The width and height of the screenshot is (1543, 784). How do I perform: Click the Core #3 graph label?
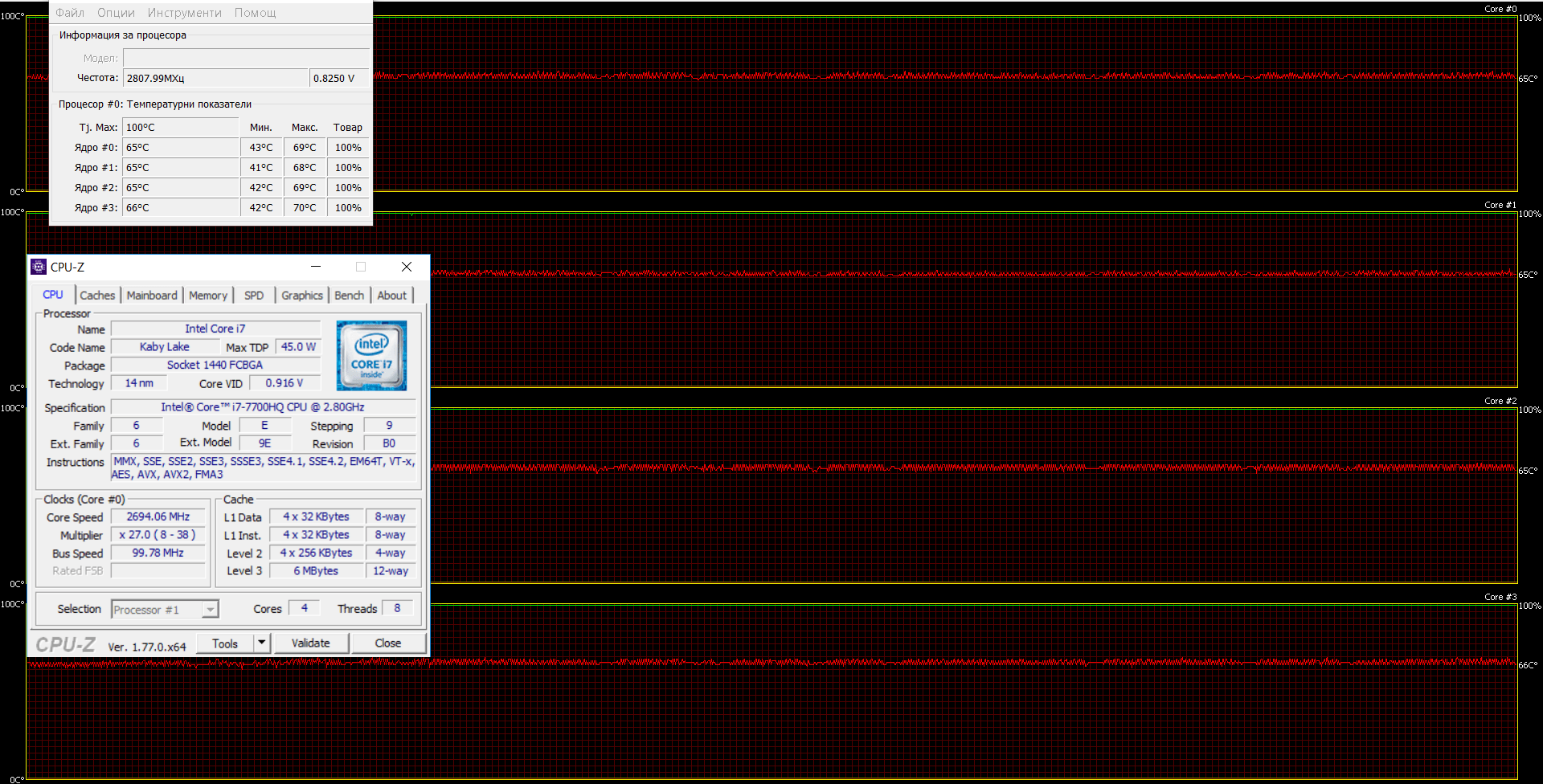point(1500,597)
